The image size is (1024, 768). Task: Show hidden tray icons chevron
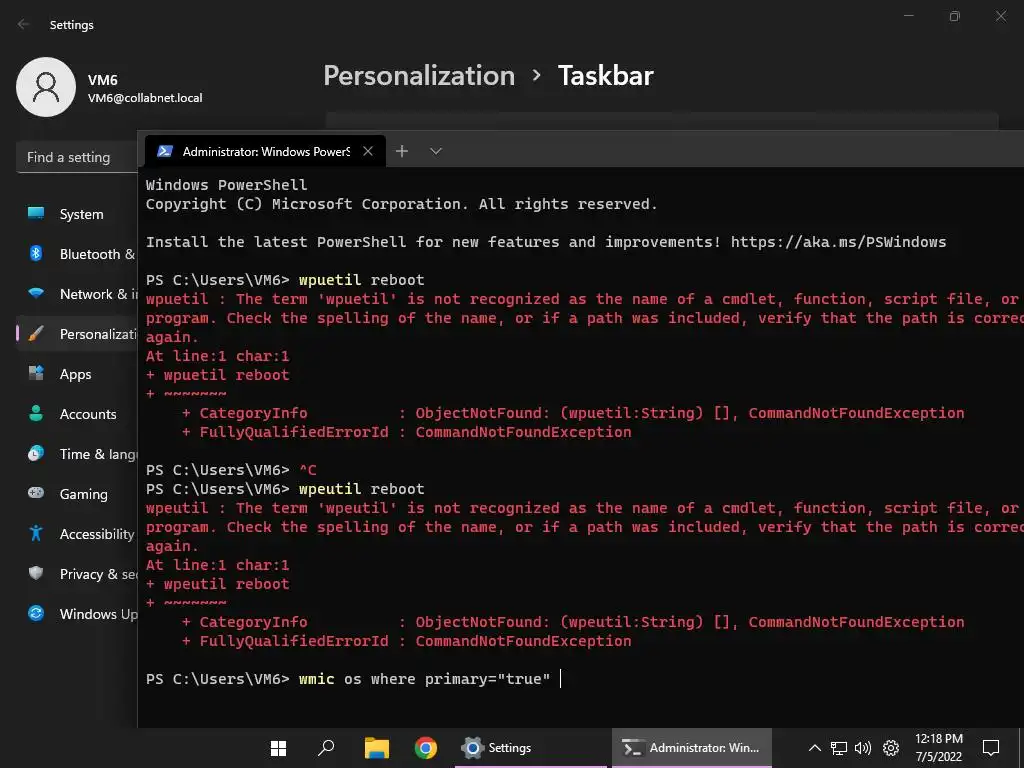814,748
